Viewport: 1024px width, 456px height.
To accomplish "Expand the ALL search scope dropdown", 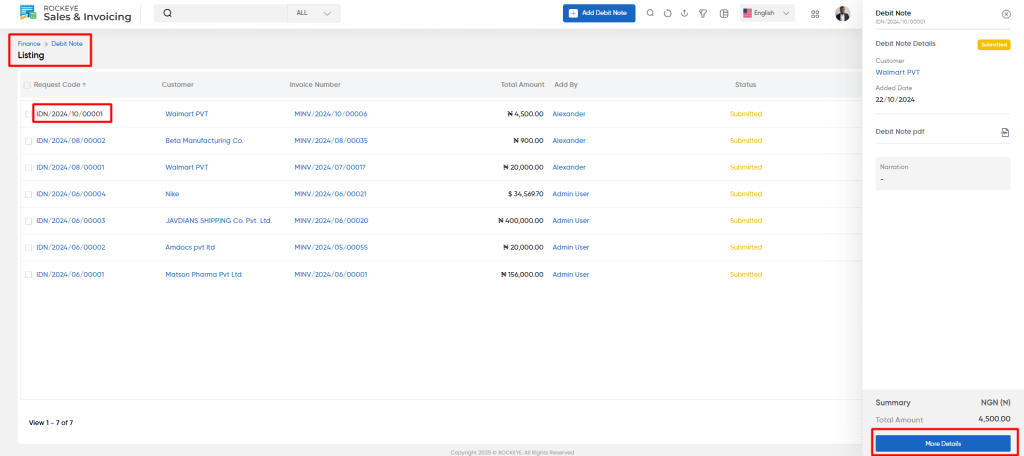I will coord(313,13).
